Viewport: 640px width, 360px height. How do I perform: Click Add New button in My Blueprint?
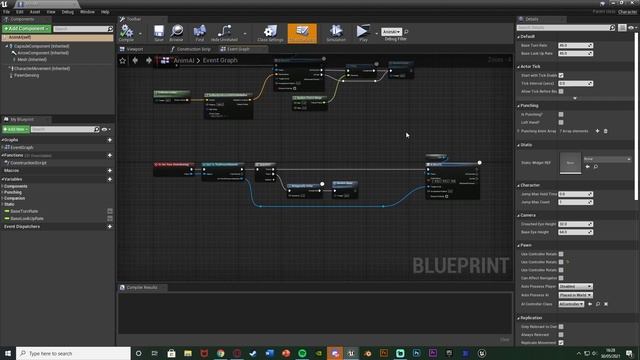[16, 129]
